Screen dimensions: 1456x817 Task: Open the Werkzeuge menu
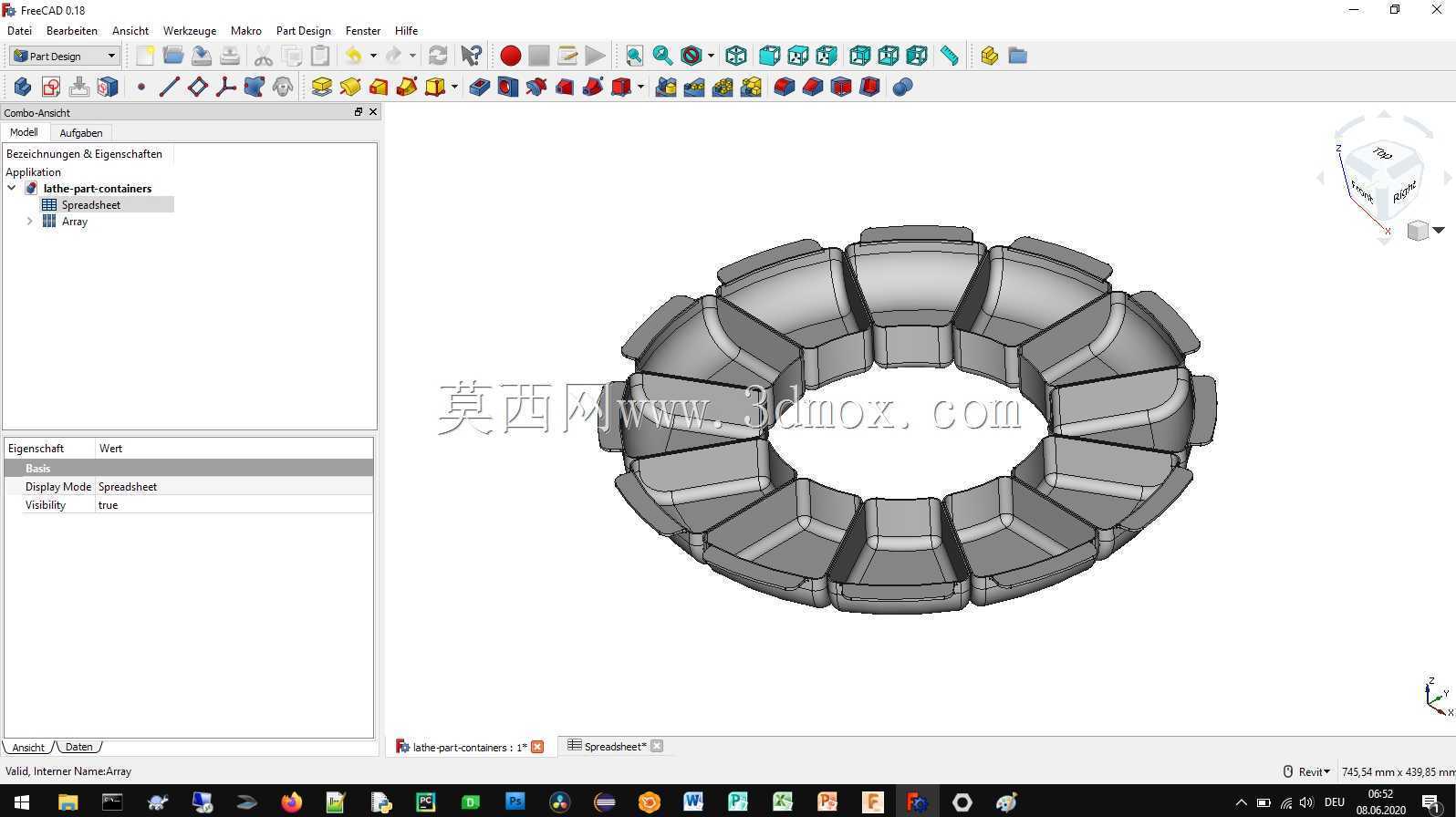point(190,30)
